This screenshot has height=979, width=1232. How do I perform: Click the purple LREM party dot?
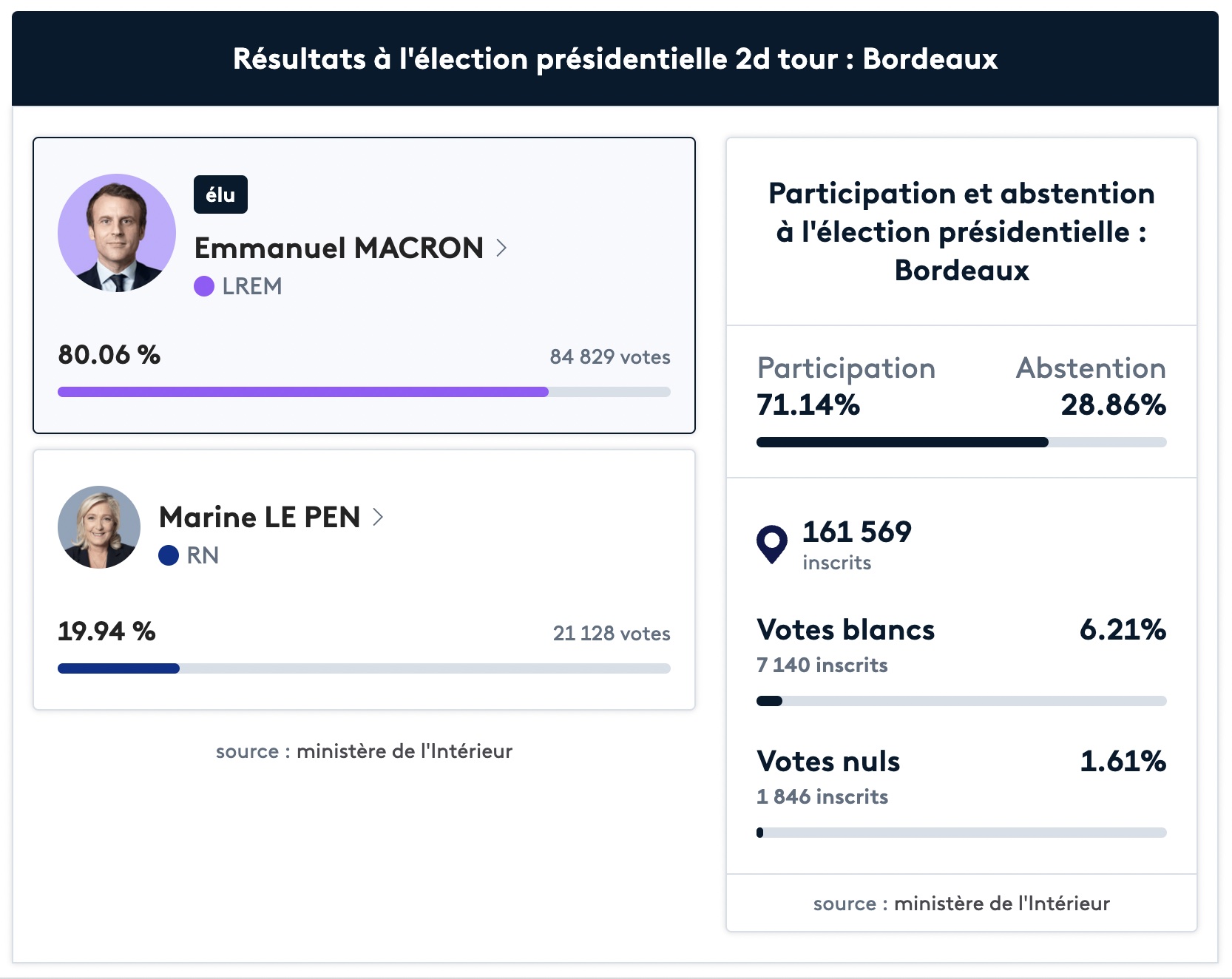[204, 286]
